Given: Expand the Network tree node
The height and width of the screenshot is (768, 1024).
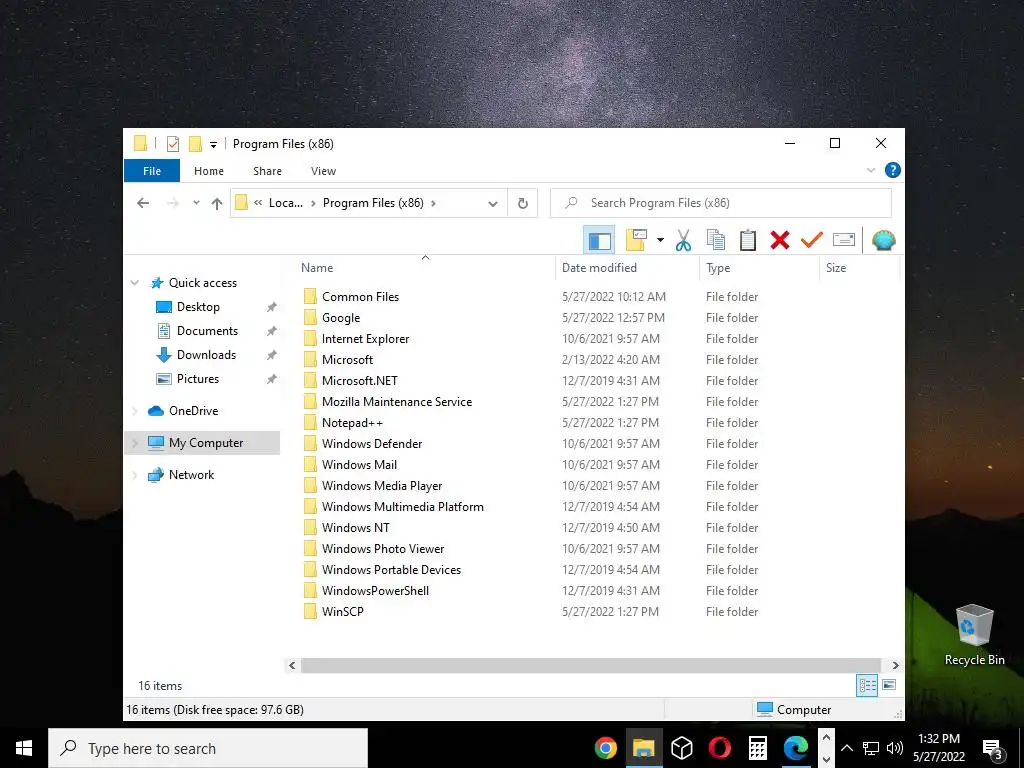Looking at the screenshot, I should pos(135,475).
